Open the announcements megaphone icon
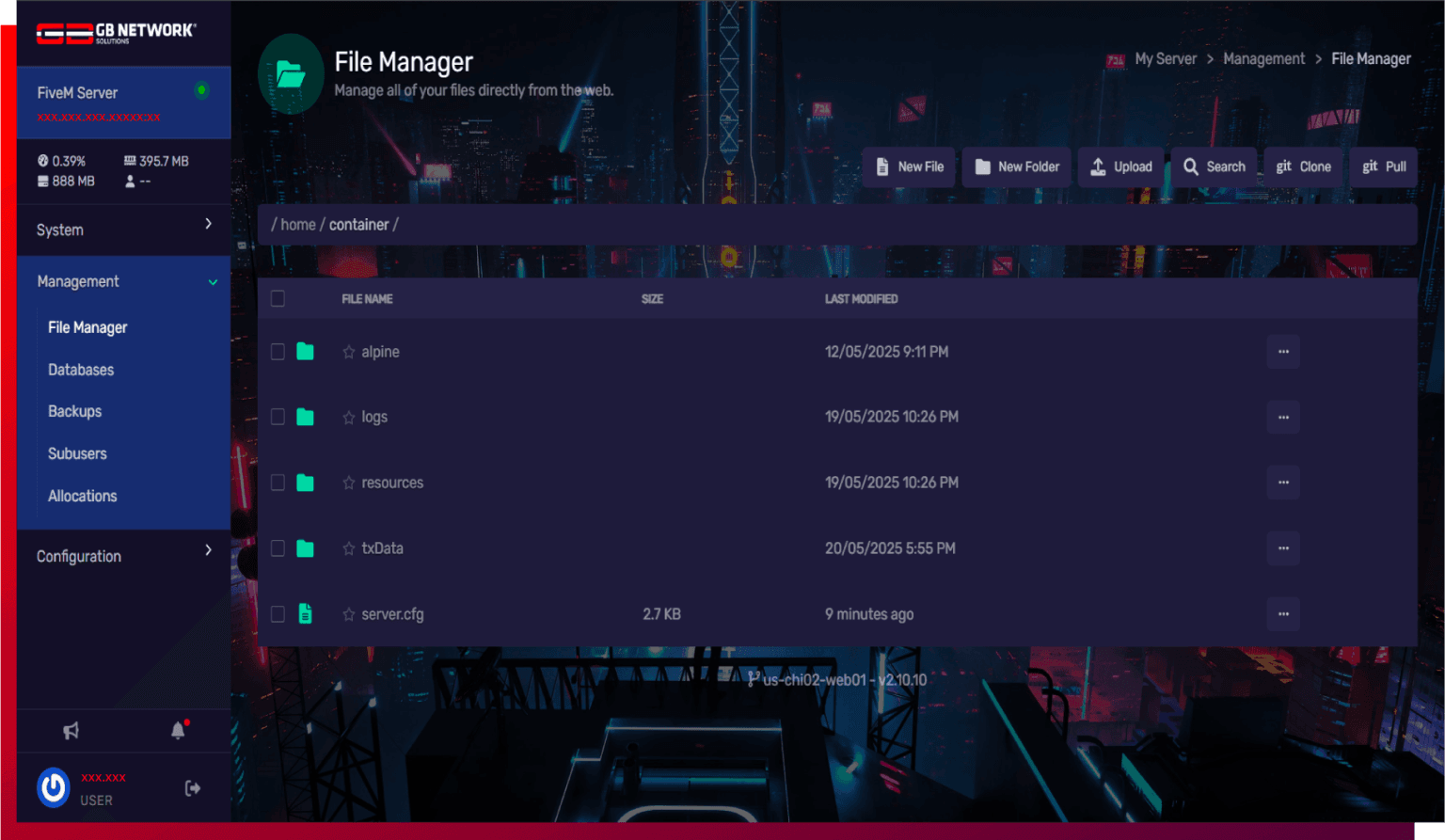The width and height of the screenshot is (1445, 840). tap(71, 731)
